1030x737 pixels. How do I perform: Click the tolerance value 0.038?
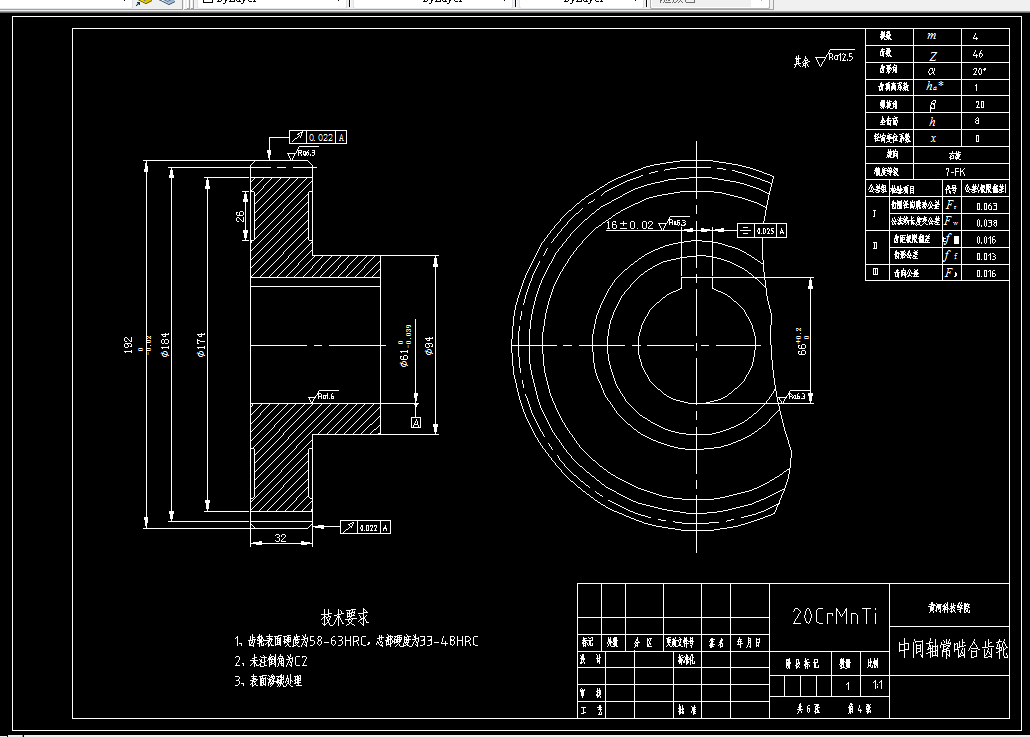987,223
